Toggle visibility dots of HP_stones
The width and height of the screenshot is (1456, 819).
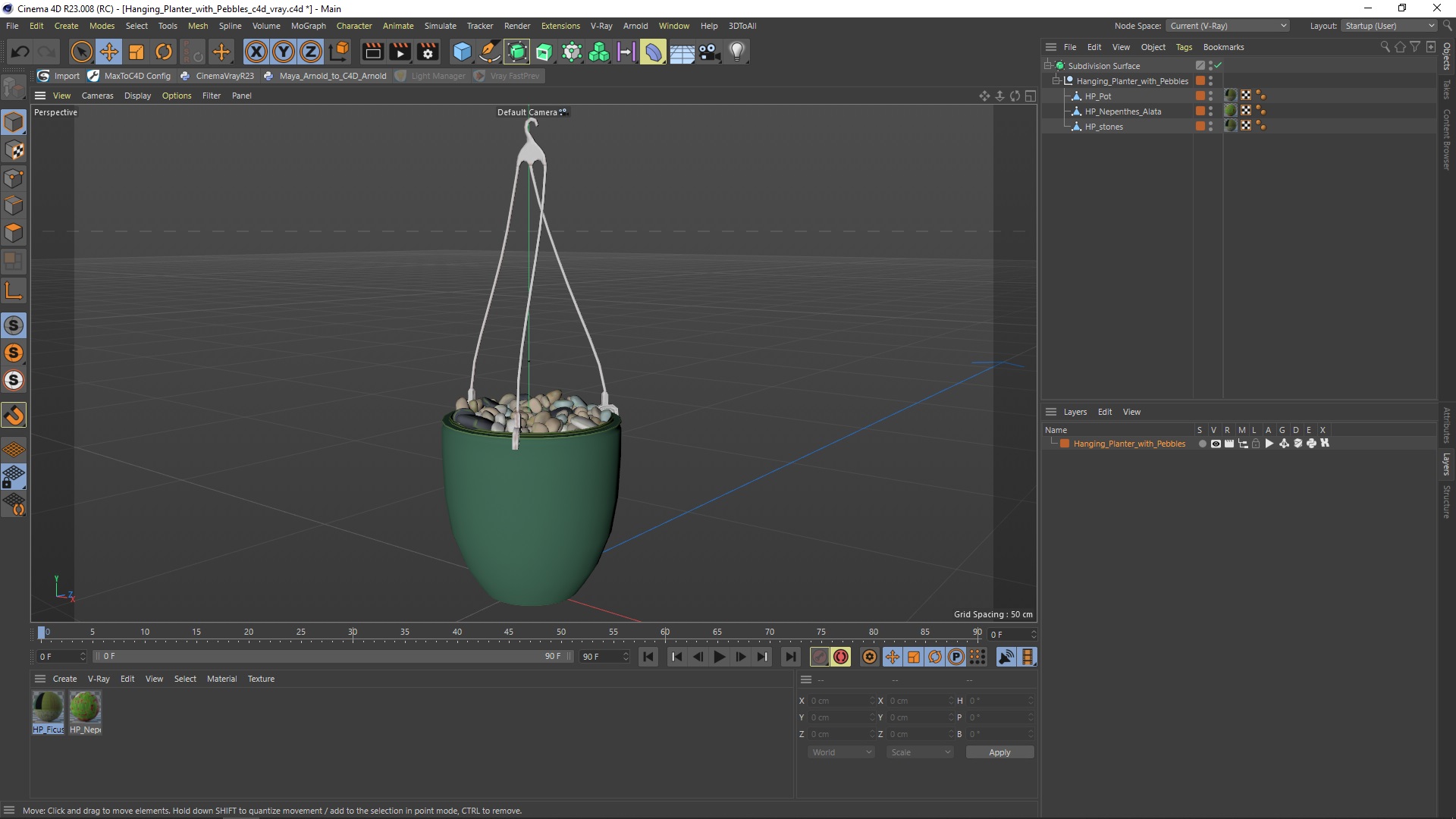(1210, 127)
